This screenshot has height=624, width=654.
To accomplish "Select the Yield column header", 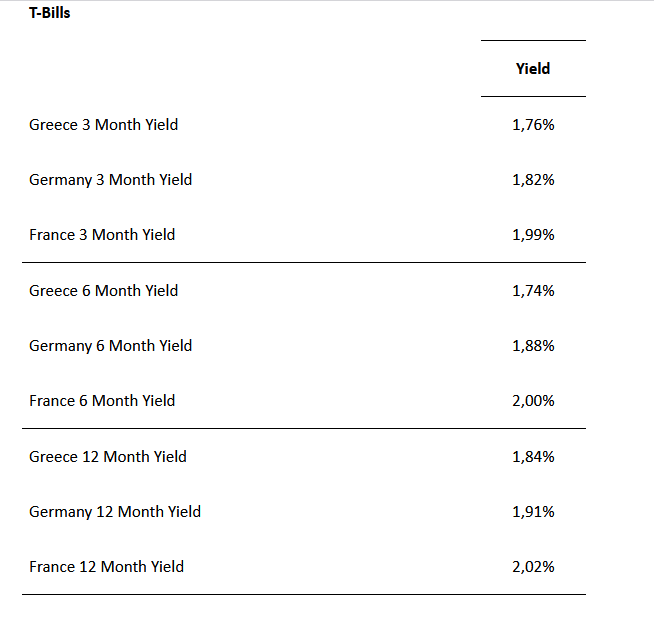I will pyautogui.click(x=533, y=69).
